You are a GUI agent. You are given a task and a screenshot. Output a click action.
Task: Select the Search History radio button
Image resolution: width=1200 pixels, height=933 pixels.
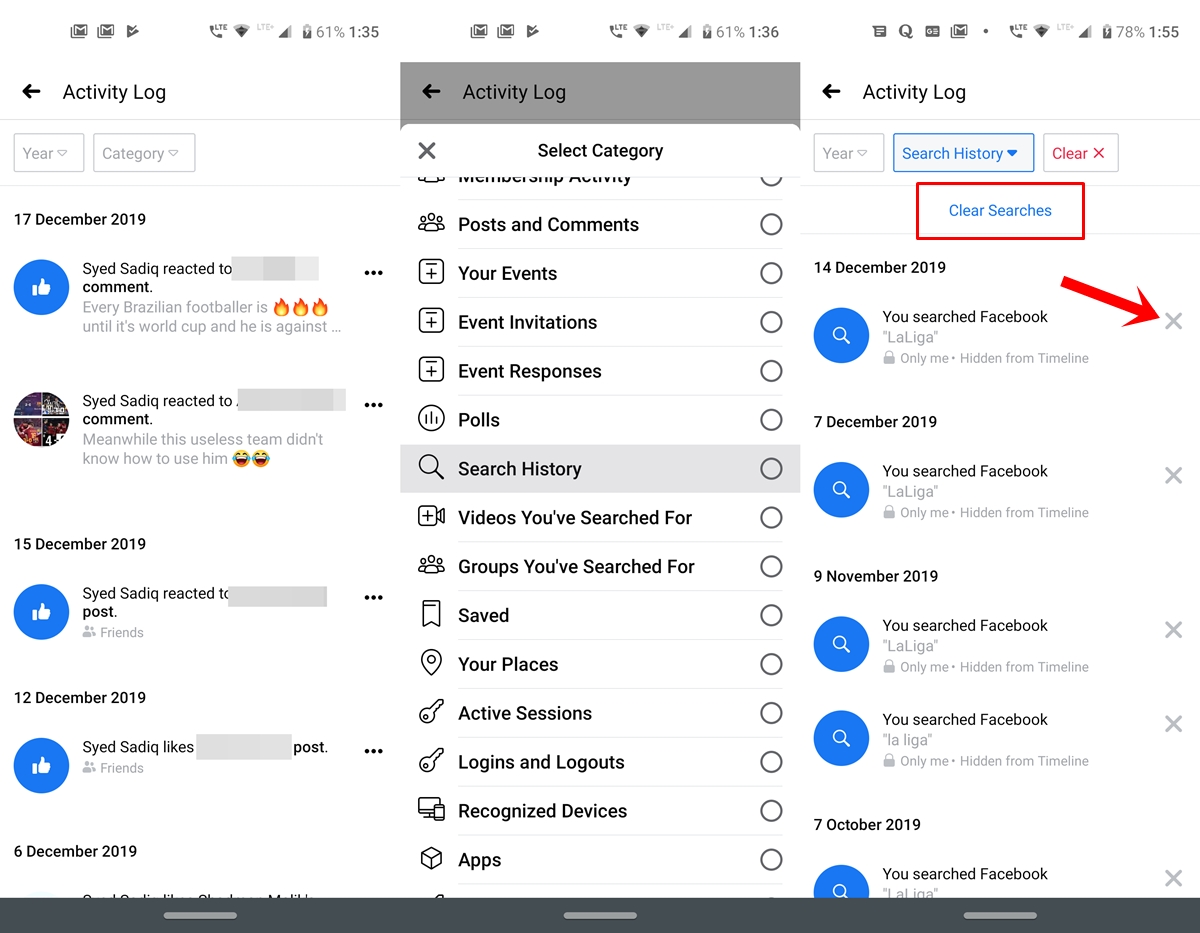(x=771, y=469)
